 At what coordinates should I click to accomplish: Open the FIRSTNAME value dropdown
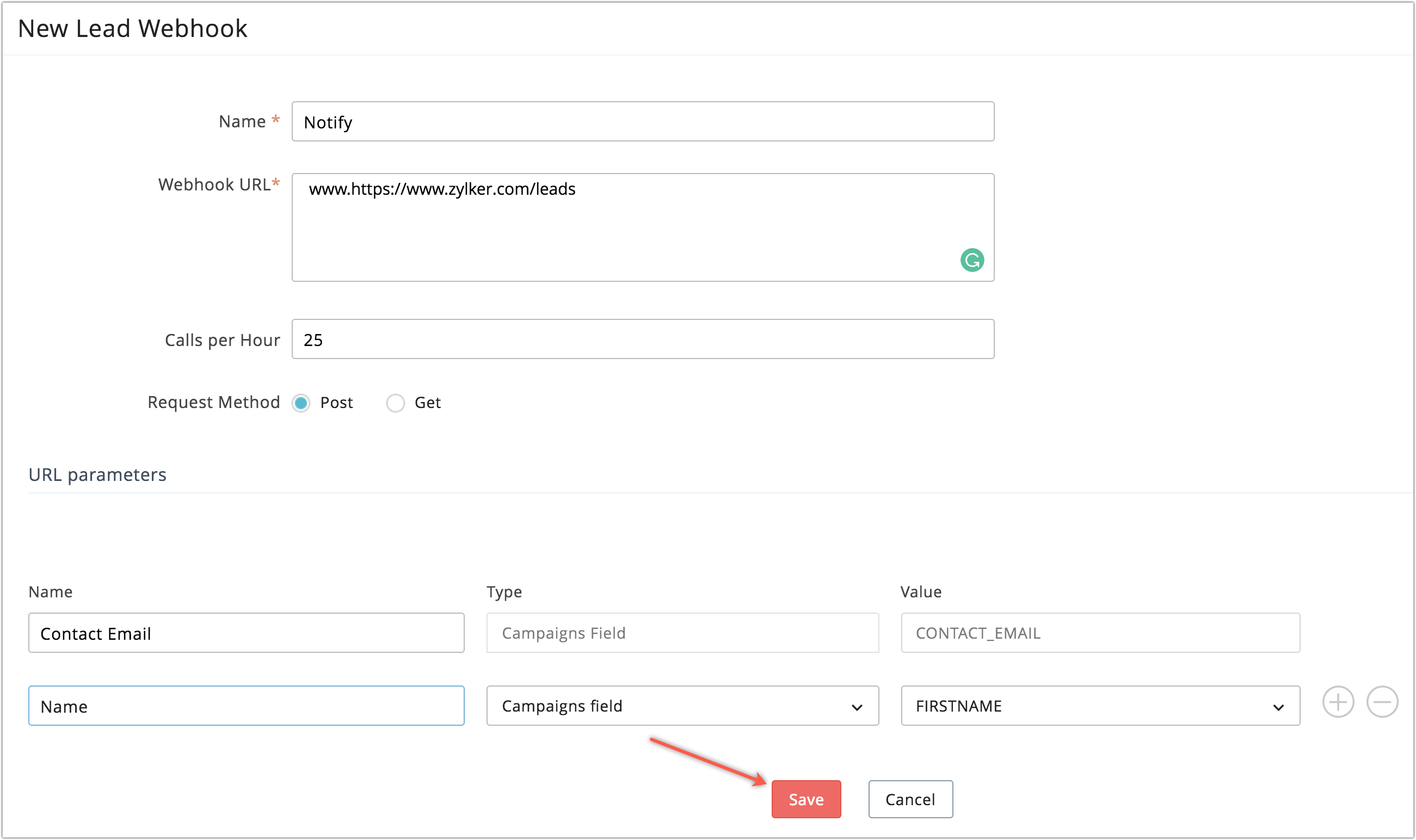(1099, 706)
